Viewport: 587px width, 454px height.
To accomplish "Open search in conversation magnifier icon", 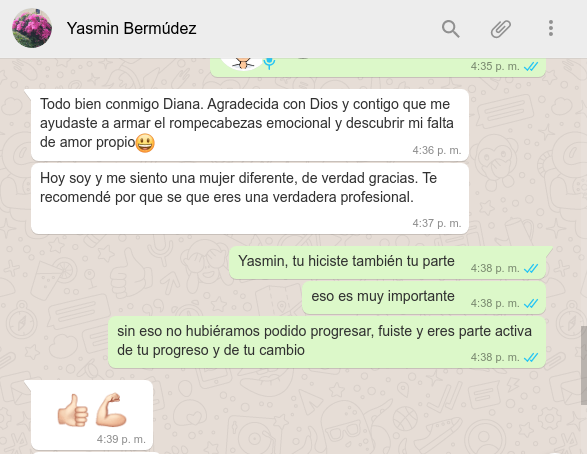I will coord(450,29).
